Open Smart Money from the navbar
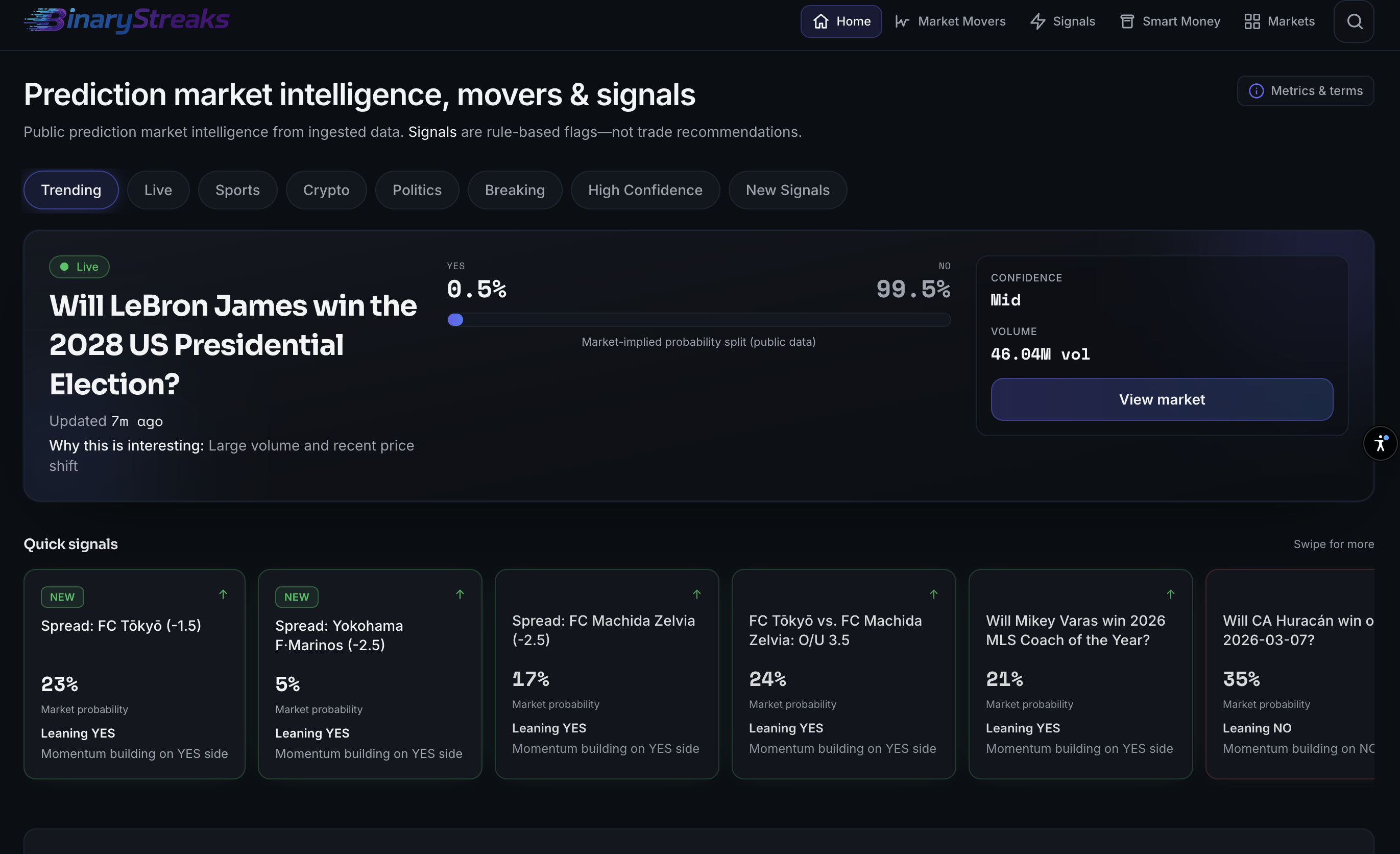 [1170, 21]
